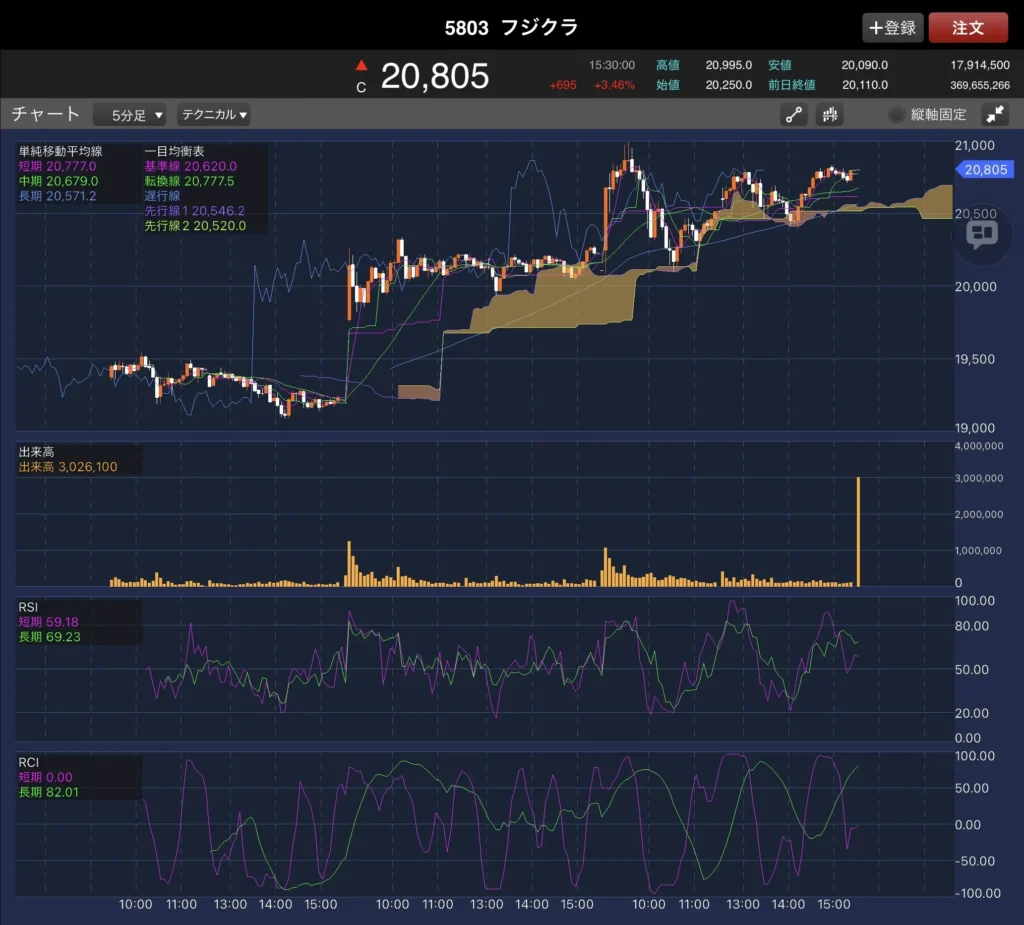This screenshot has width=1024, height=925.
Task: Click the large 20,805 price display
Action: (x=435, y=76)
